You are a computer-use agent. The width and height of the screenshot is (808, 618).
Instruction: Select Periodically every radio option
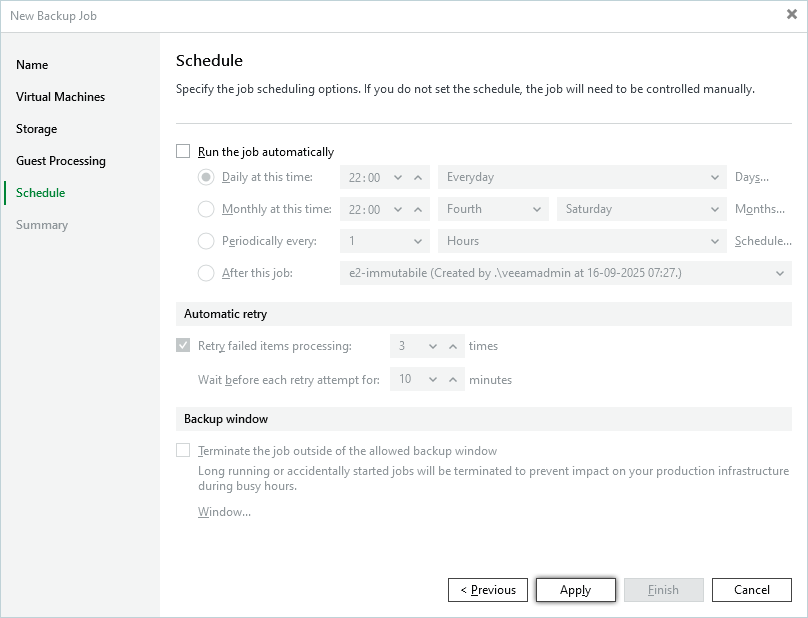[x=206, y=241]
